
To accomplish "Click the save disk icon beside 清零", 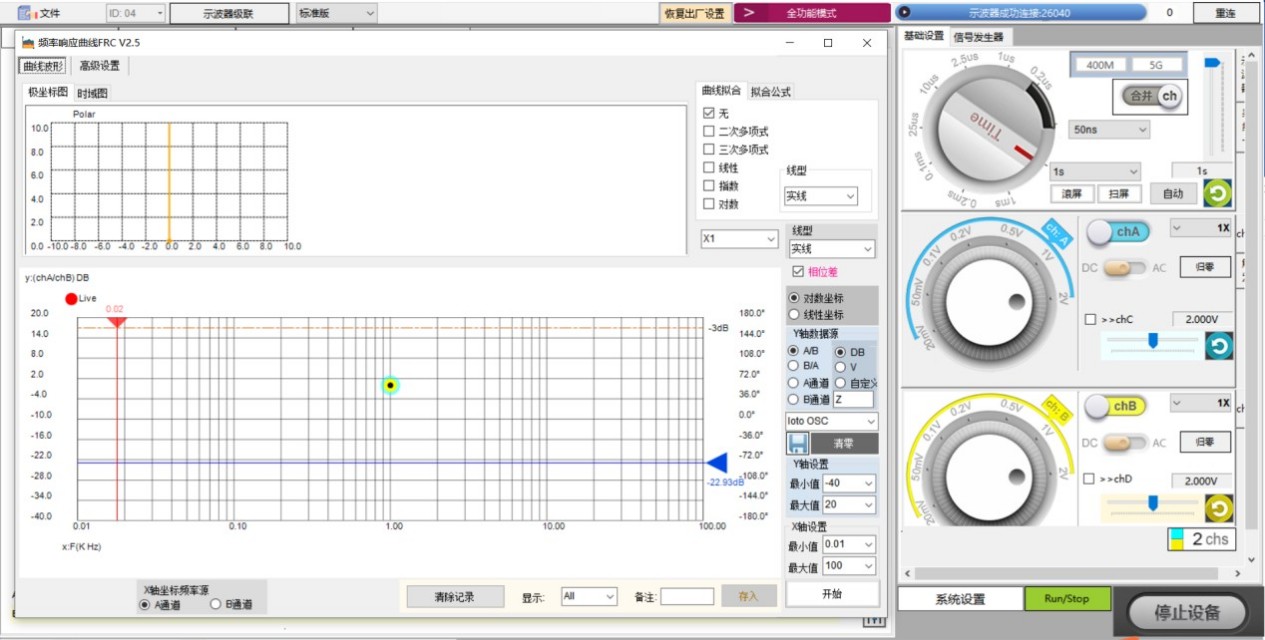I will coord(798,443).
